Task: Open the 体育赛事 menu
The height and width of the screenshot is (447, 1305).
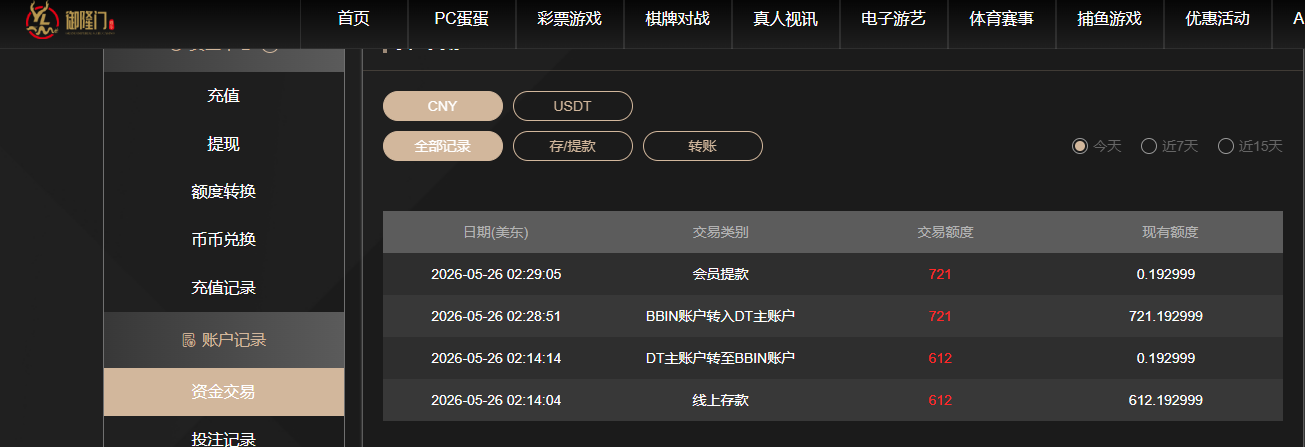Action: 1001,19
